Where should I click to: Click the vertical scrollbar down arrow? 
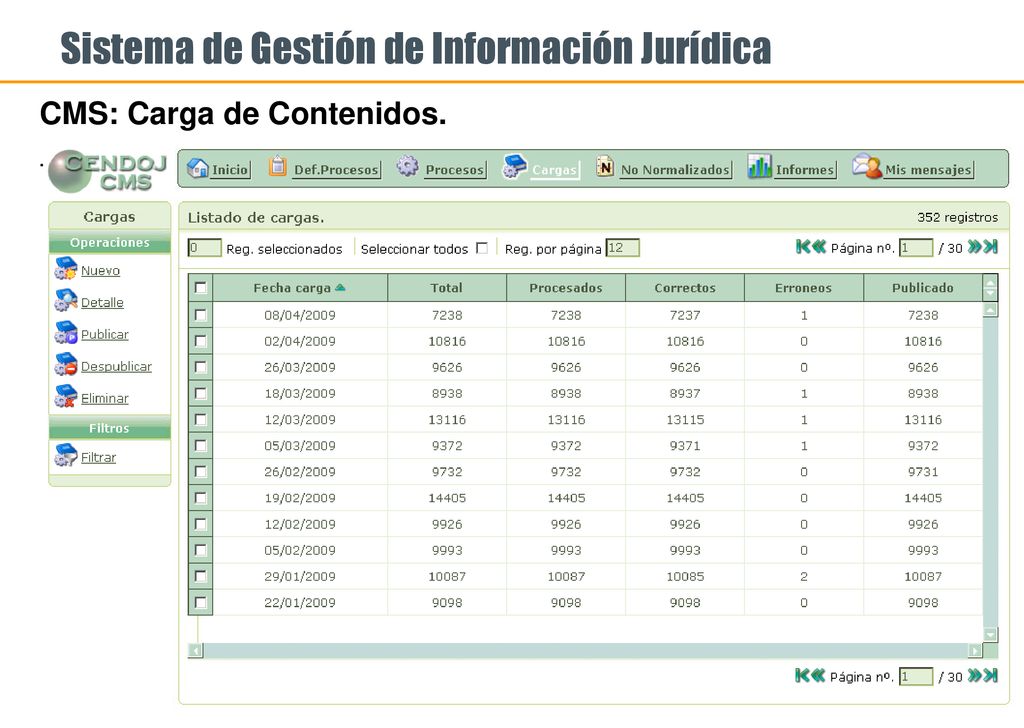(x=990, y=634)
